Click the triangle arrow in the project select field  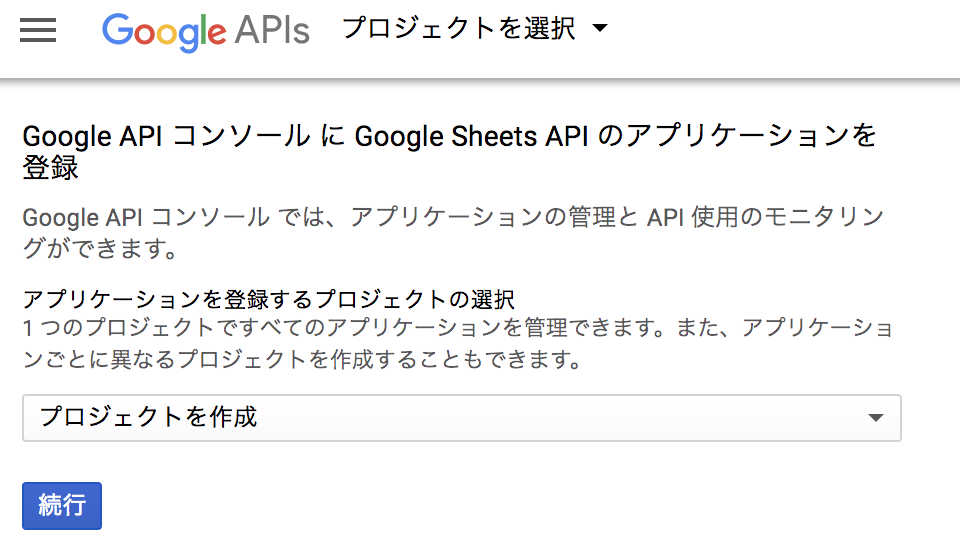point(876,418)
